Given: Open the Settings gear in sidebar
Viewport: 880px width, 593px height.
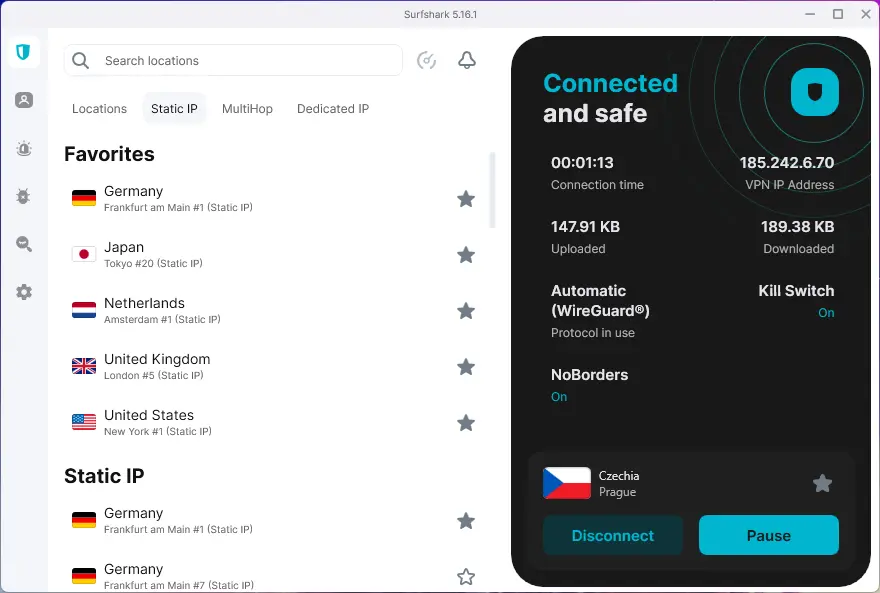Looking at the screenshot, I should (24, 292).
